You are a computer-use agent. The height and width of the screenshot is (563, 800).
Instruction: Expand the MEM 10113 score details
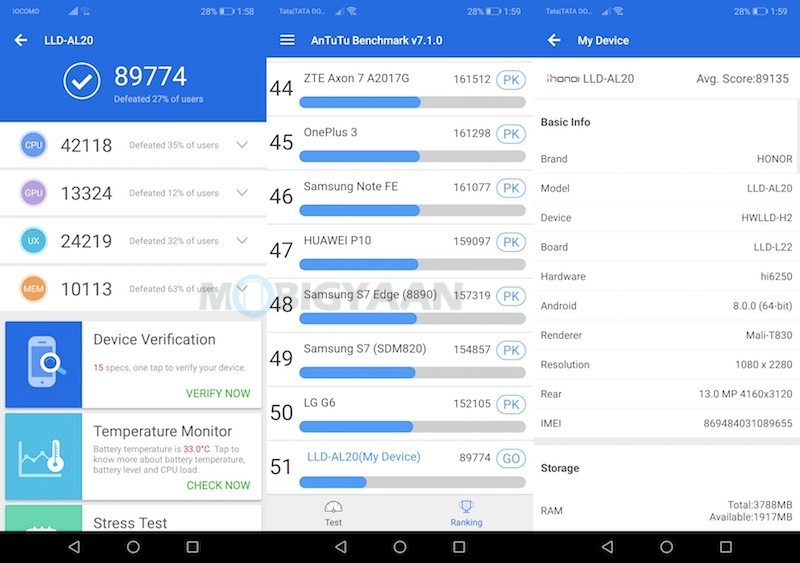click(242, 289)
